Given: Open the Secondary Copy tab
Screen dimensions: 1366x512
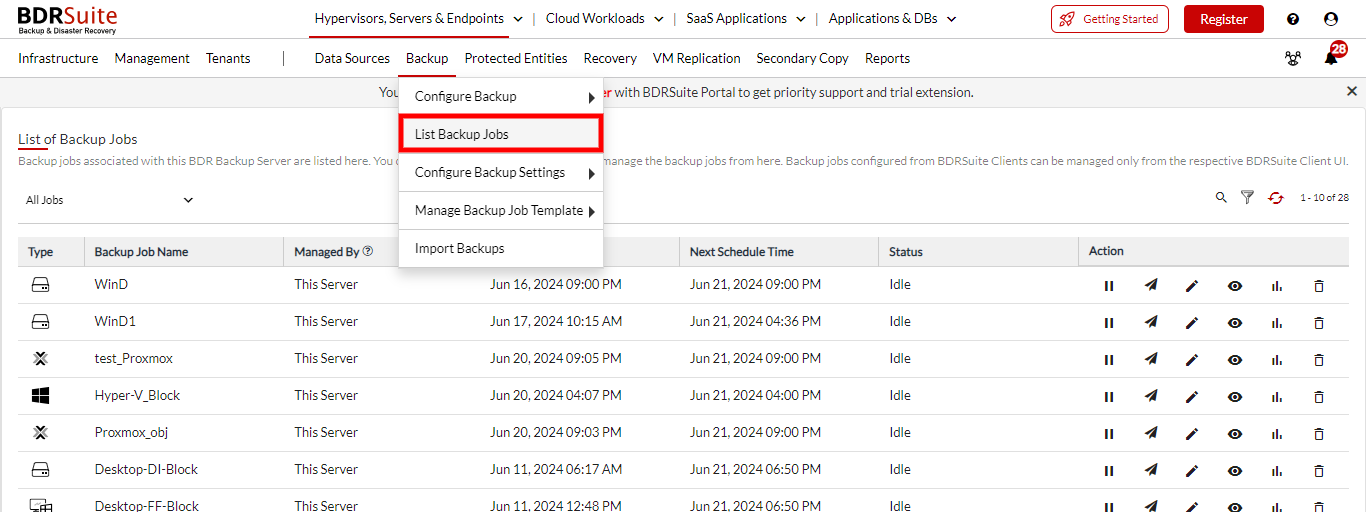Looking at the screenshot, I should point(803,58).
